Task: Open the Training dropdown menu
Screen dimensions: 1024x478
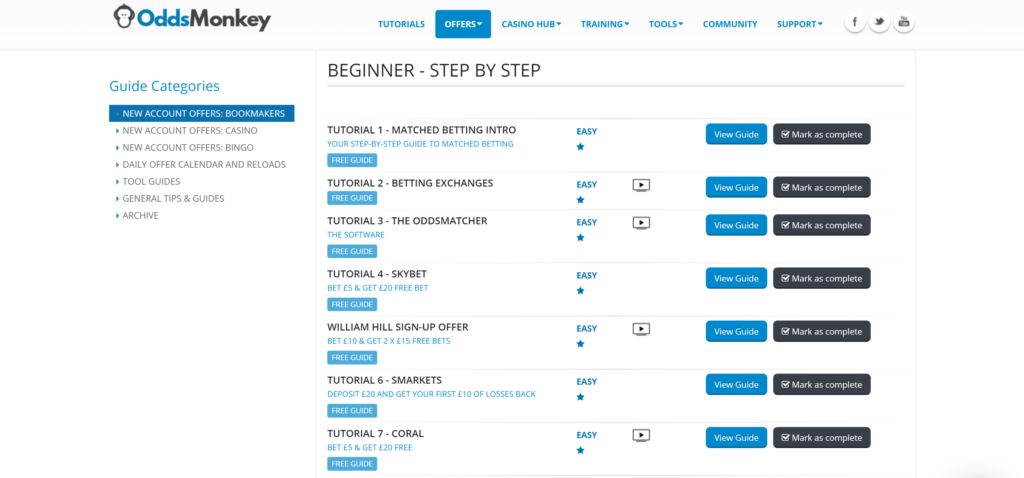Action: 605,24
